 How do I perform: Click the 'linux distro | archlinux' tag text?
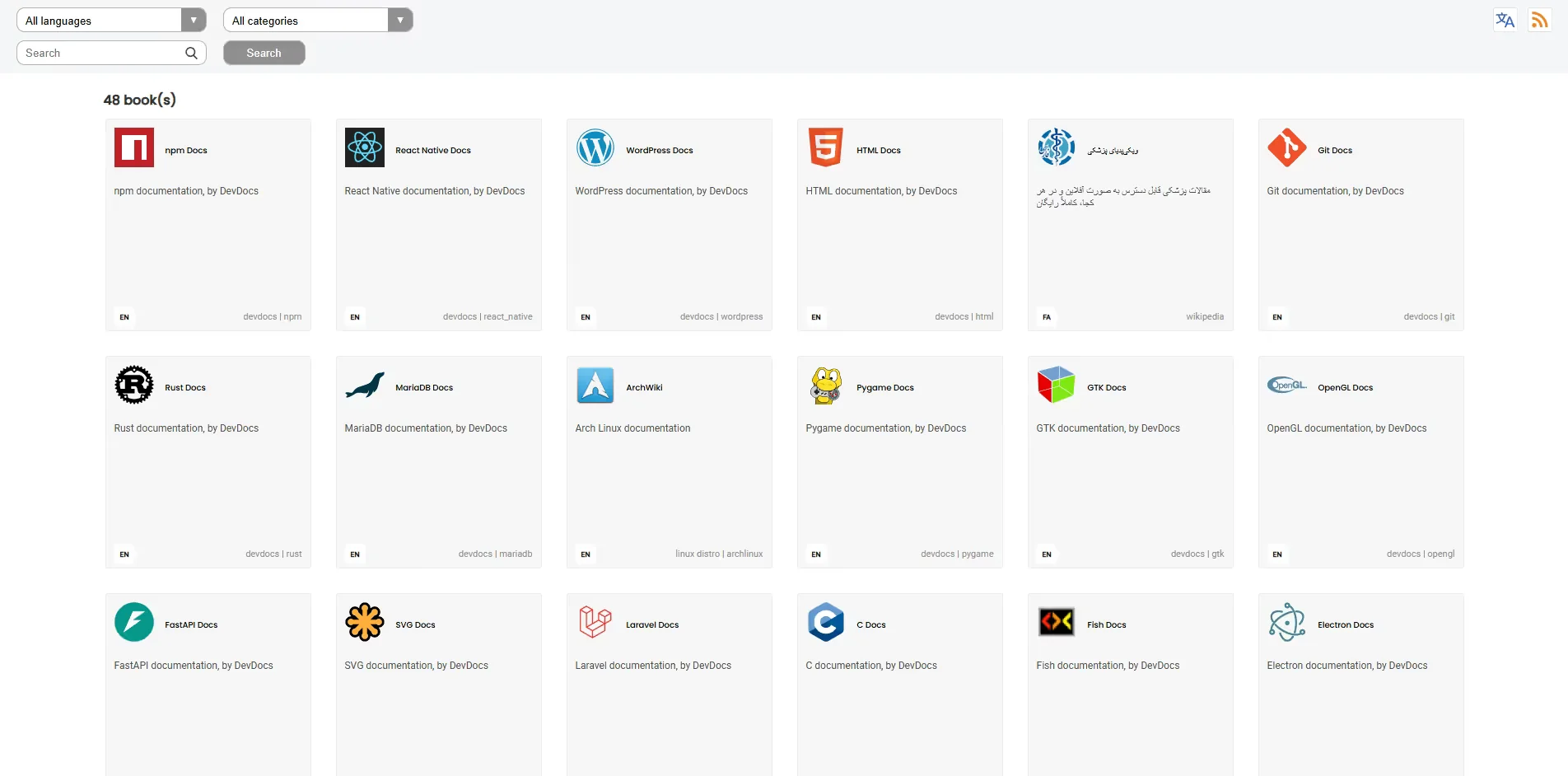point(719,554)
